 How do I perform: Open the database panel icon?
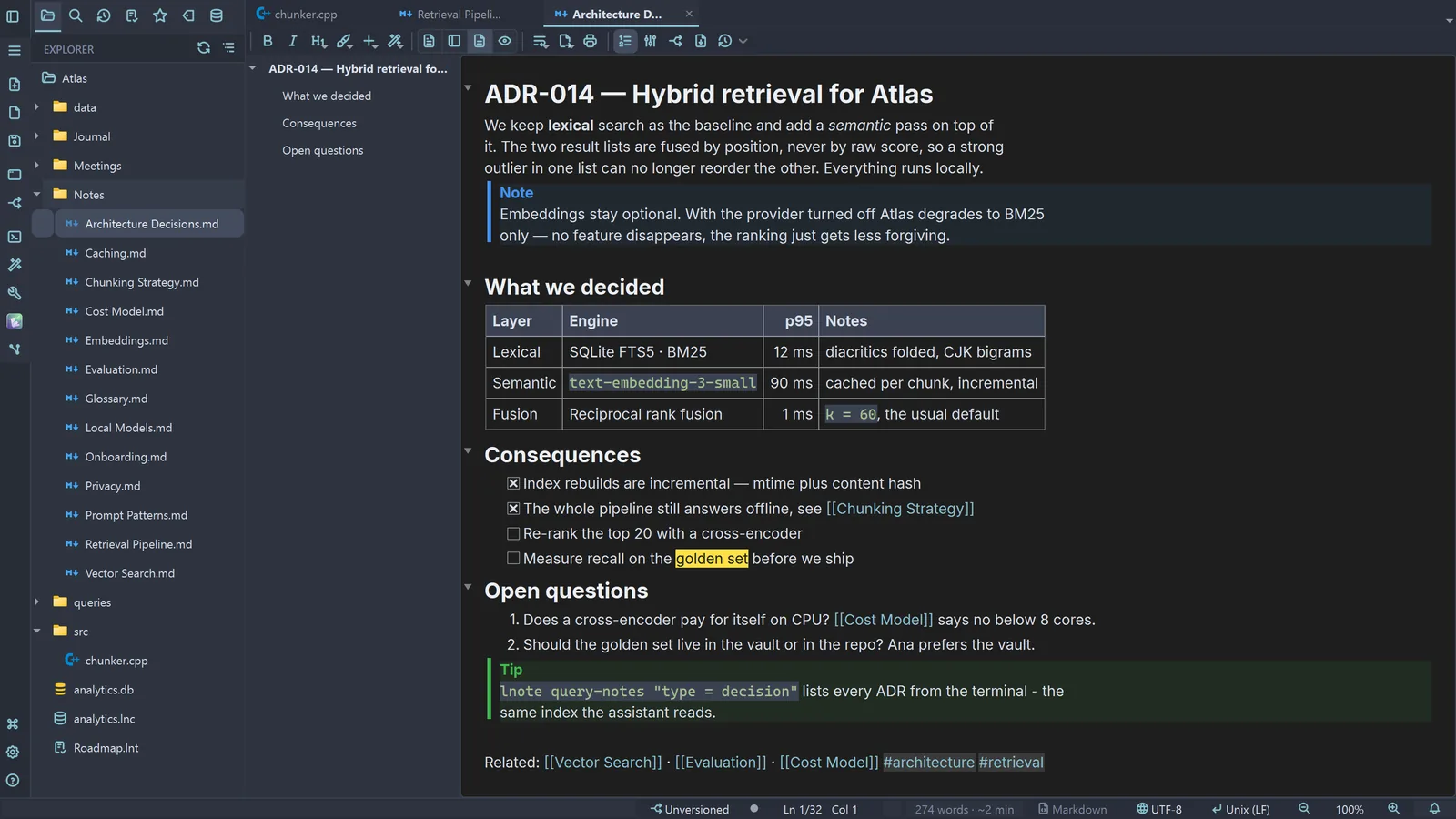(217, 15)
